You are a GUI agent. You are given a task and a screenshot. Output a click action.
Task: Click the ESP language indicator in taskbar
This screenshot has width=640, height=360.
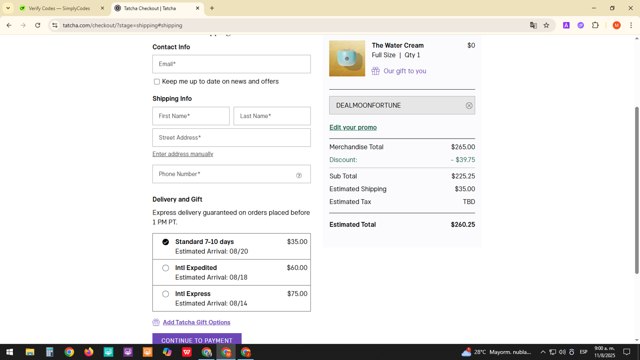pos(583,352)
